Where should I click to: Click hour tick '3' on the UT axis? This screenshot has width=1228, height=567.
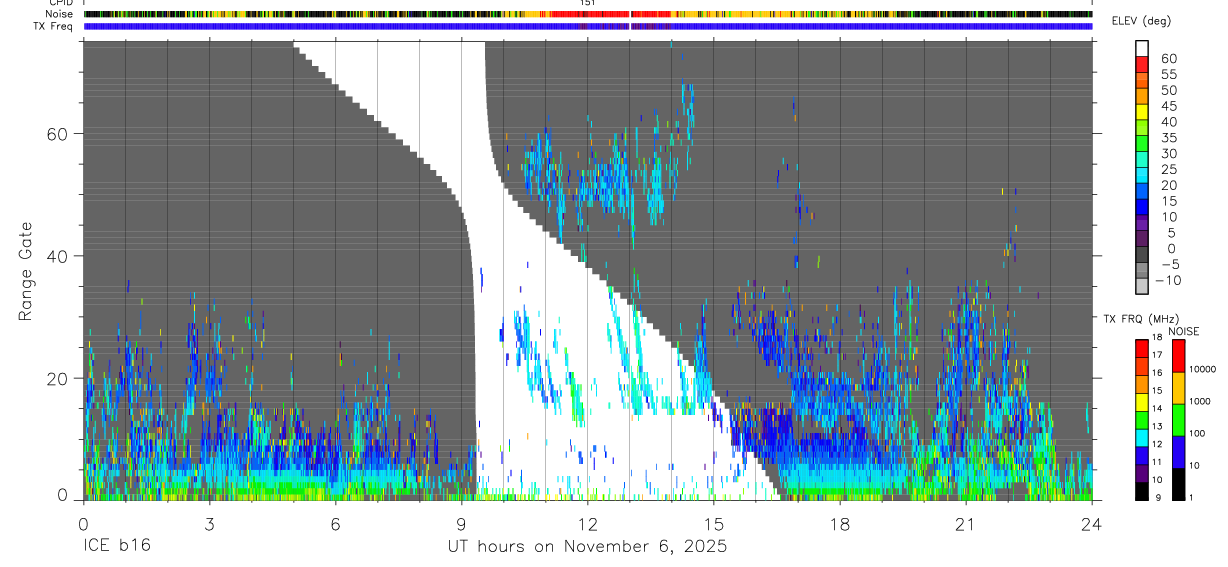pyautogui.click(x=209, y=524)
